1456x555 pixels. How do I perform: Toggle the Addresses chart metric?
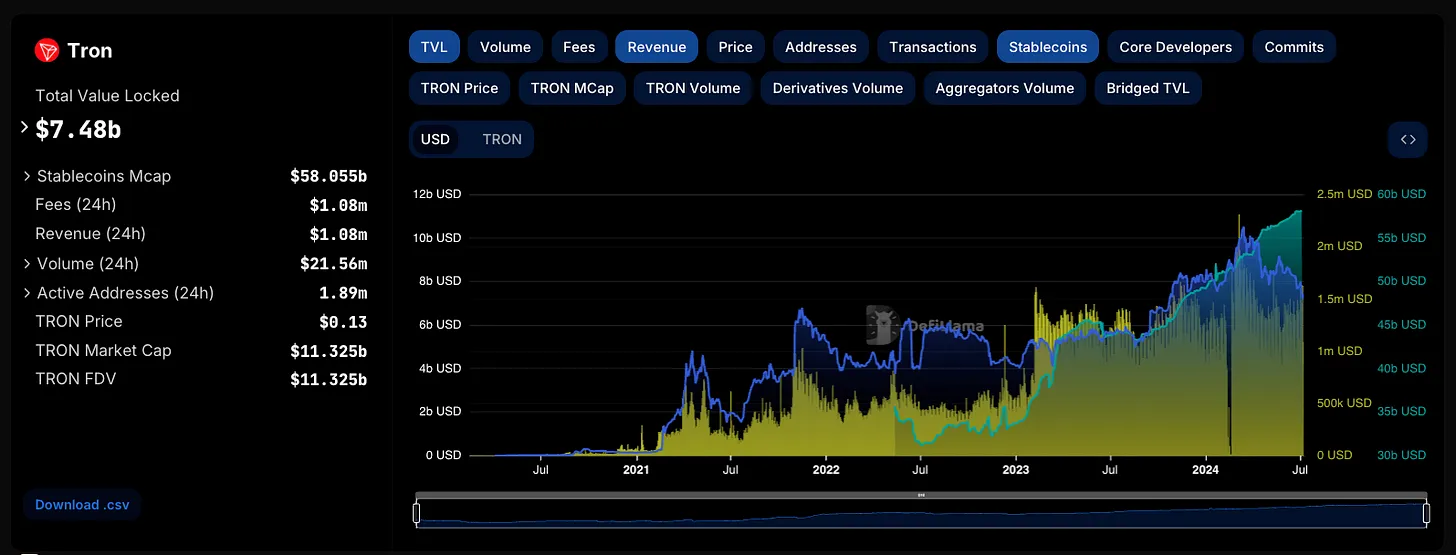tap(821, 47)
